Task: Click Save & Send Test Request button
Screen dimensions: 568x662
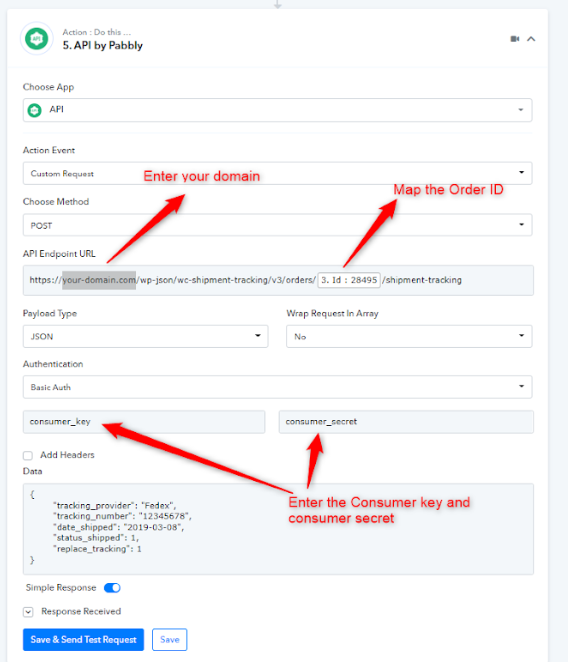Action: click(83, 640)
